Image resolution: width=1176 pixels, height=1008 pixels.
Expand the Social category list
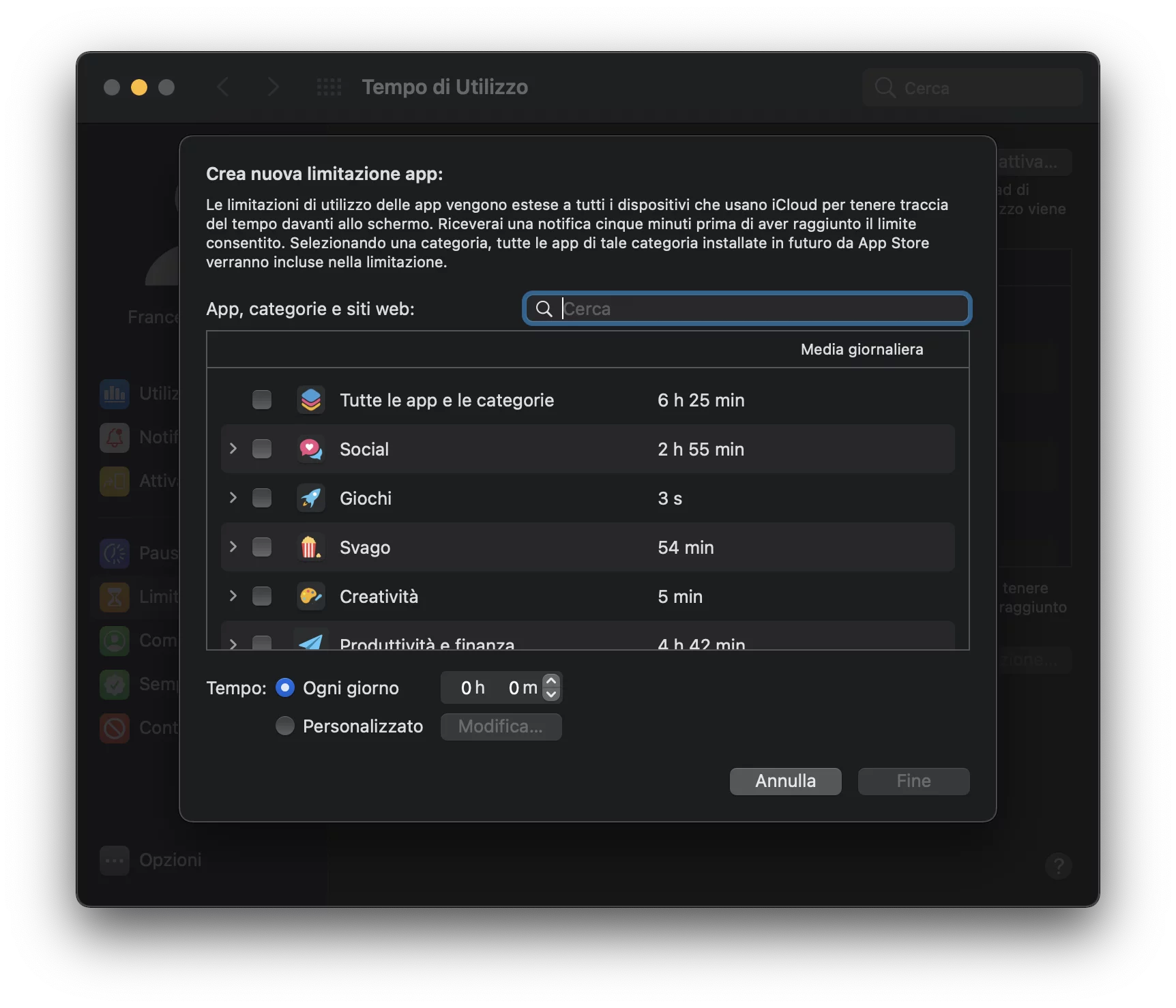point(233,449)
